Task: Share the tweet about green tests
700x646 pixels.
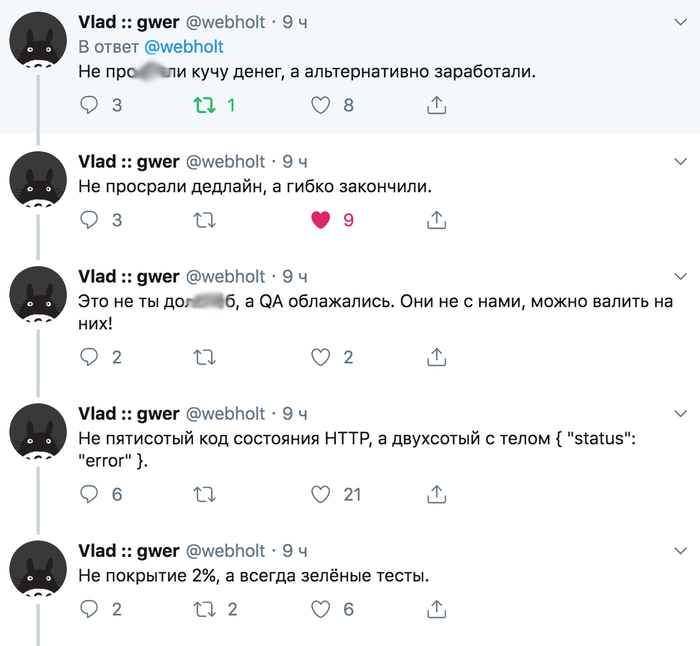Action: coord(436,608)
